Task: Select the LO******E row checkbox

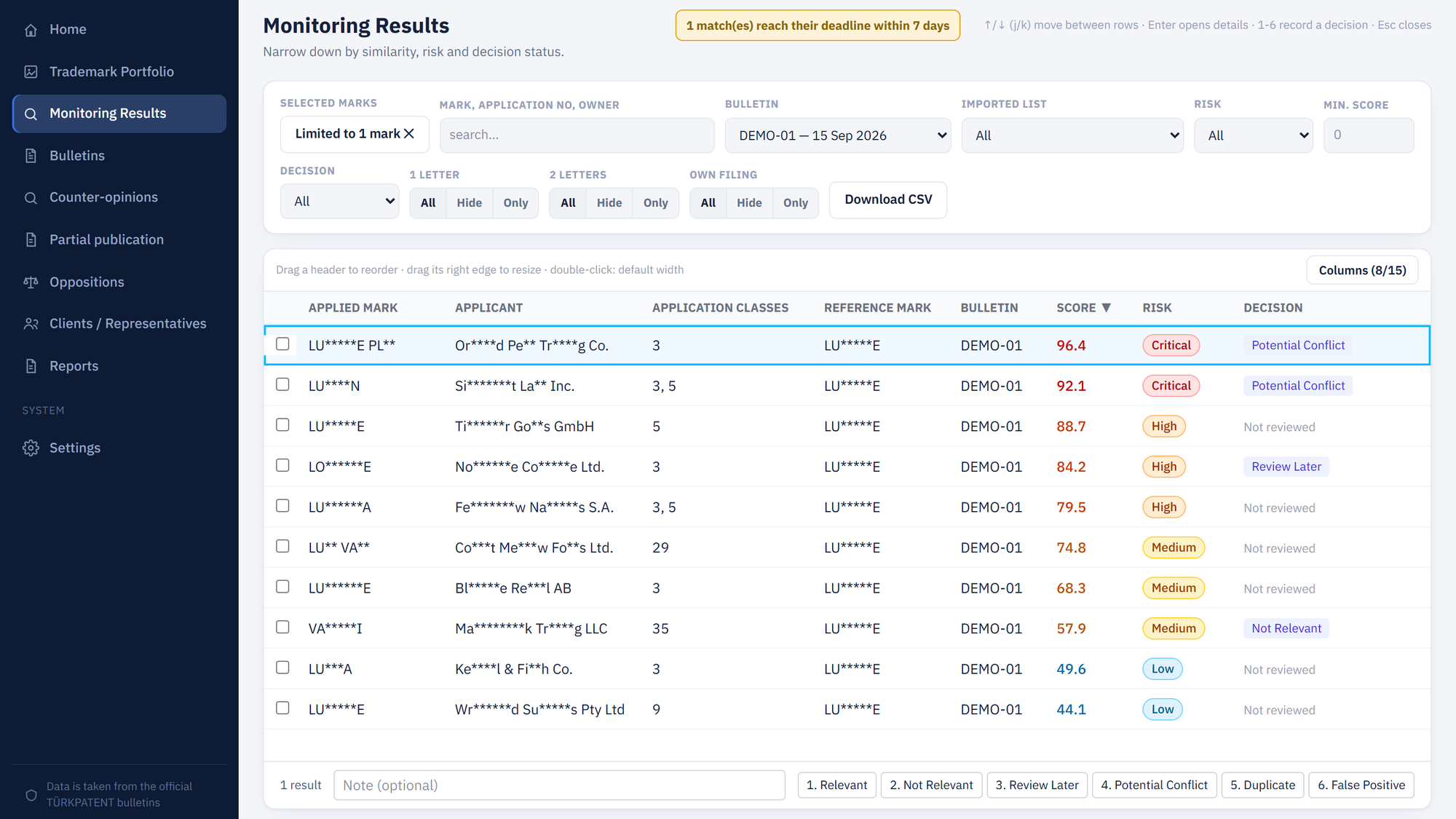Action: coord(282,465)
